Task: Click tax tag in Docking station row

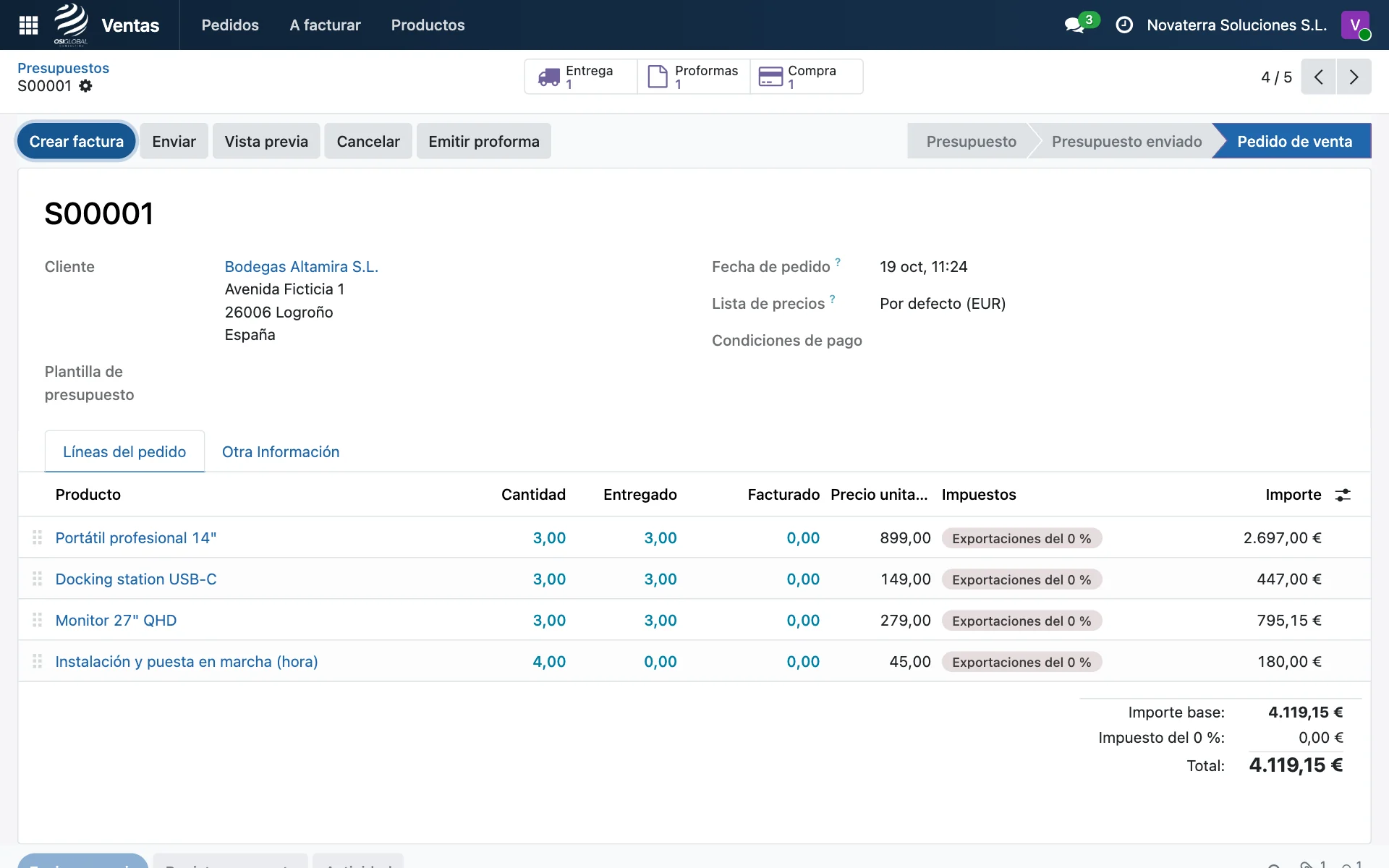Action: coord(1021,579)
